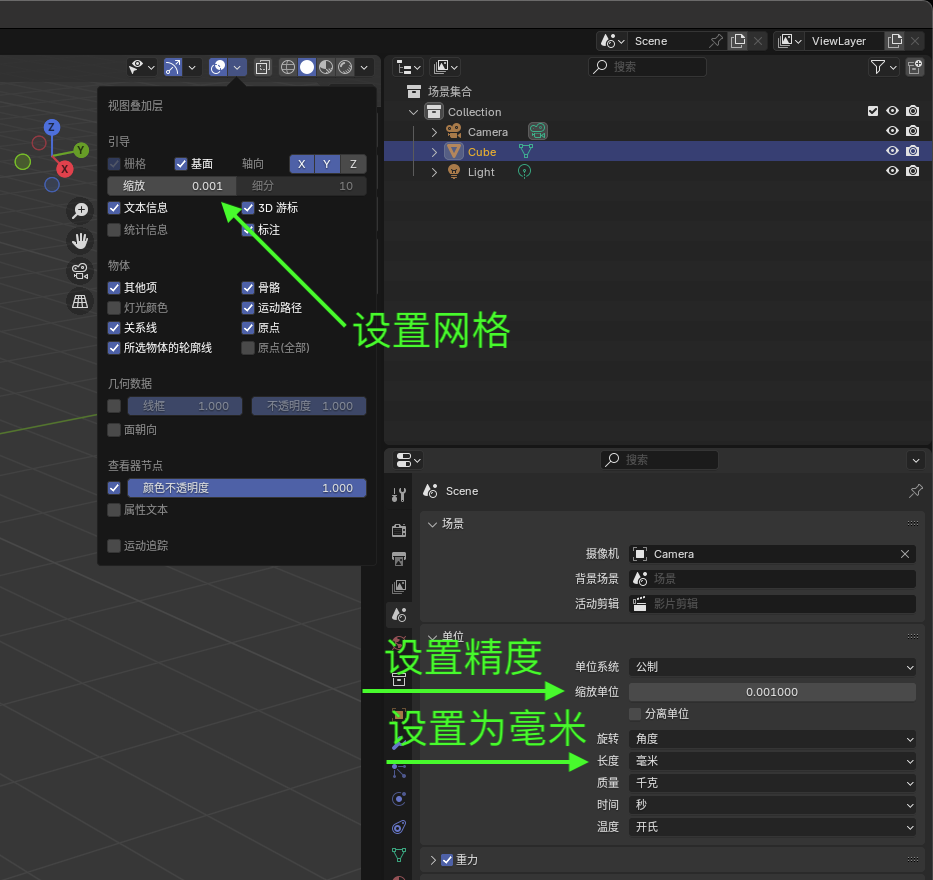Open the 旋转 dropdown showing 角度
The image size is (933, 880).
[x=772, y=738]
